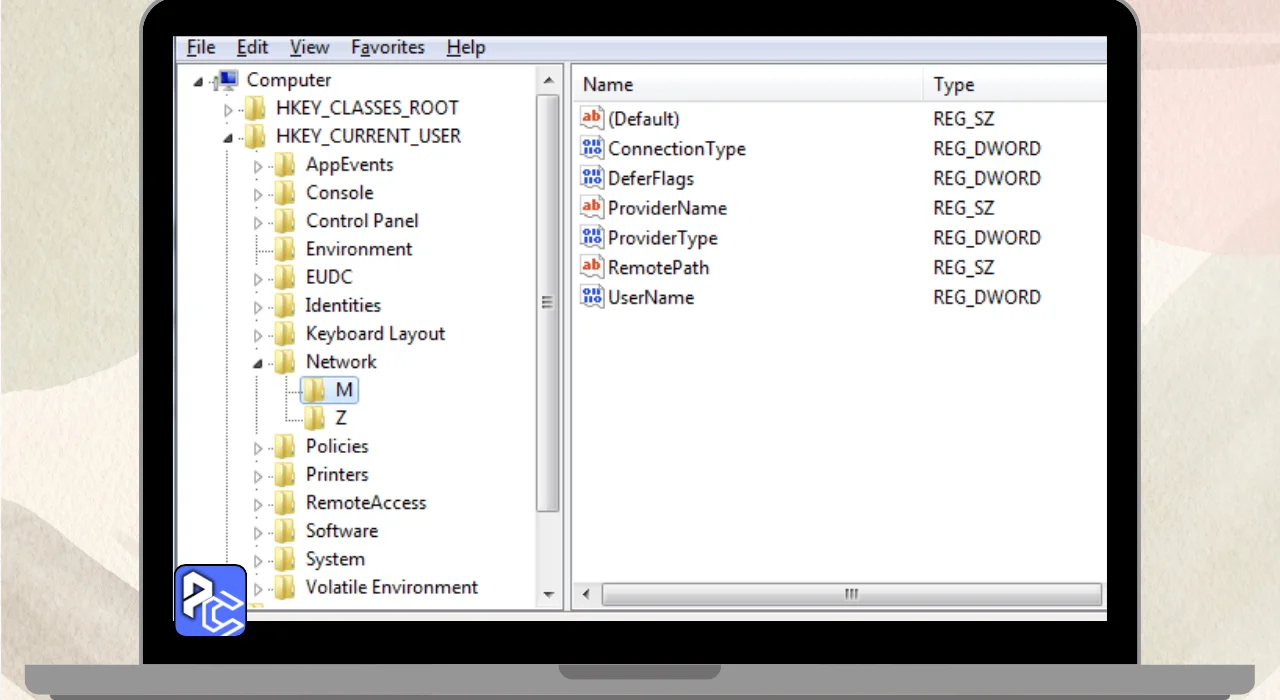Sort values by the Type column header
The width and height of the screenshot is (1280, 700).
(x=1015, y=85)
